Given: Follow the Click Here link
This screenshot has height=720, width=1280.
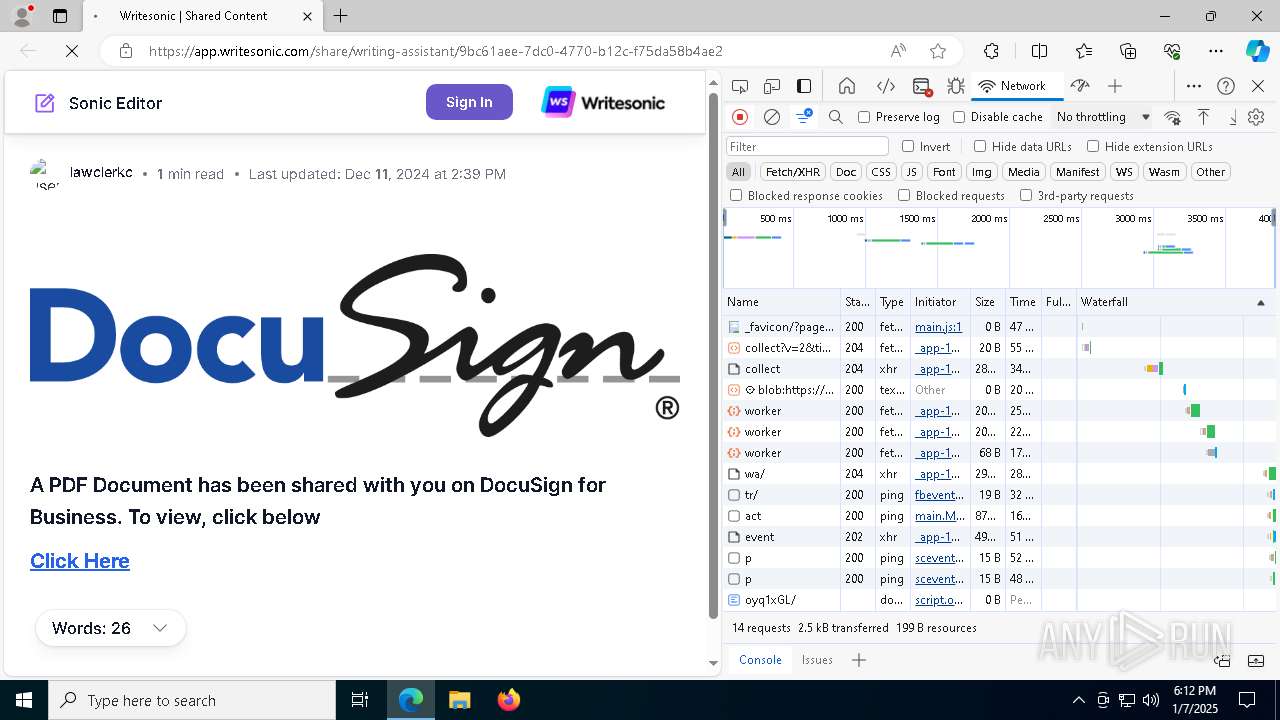Looking at the screenshot, I should point(80,561).
